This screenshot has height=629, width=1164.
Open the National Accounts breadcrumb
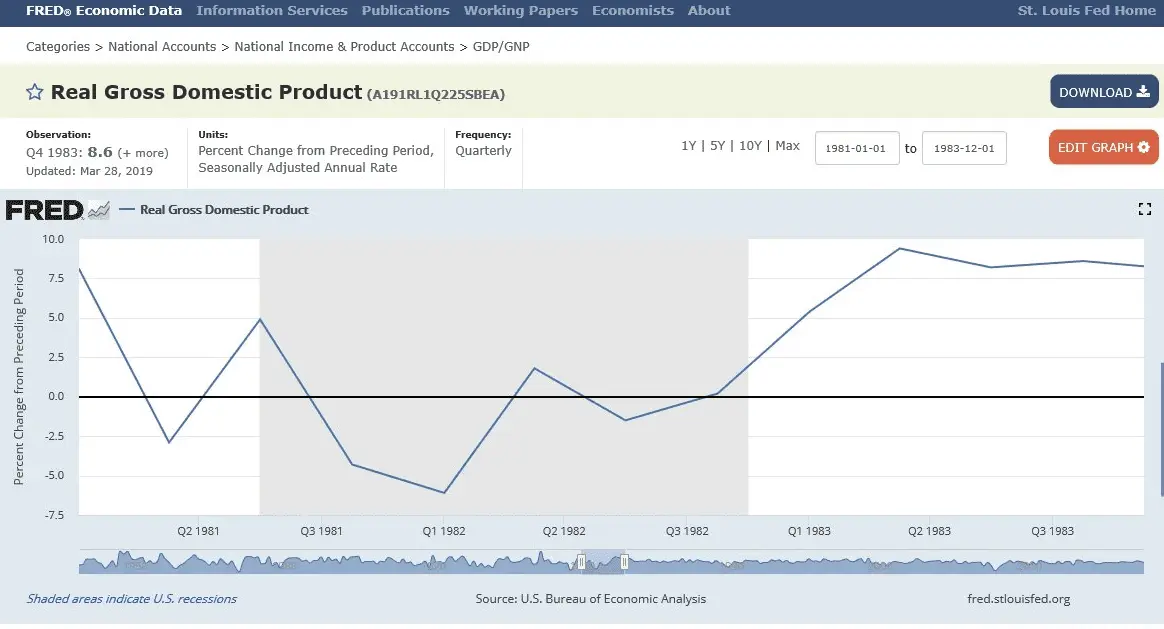pos(162,47)
